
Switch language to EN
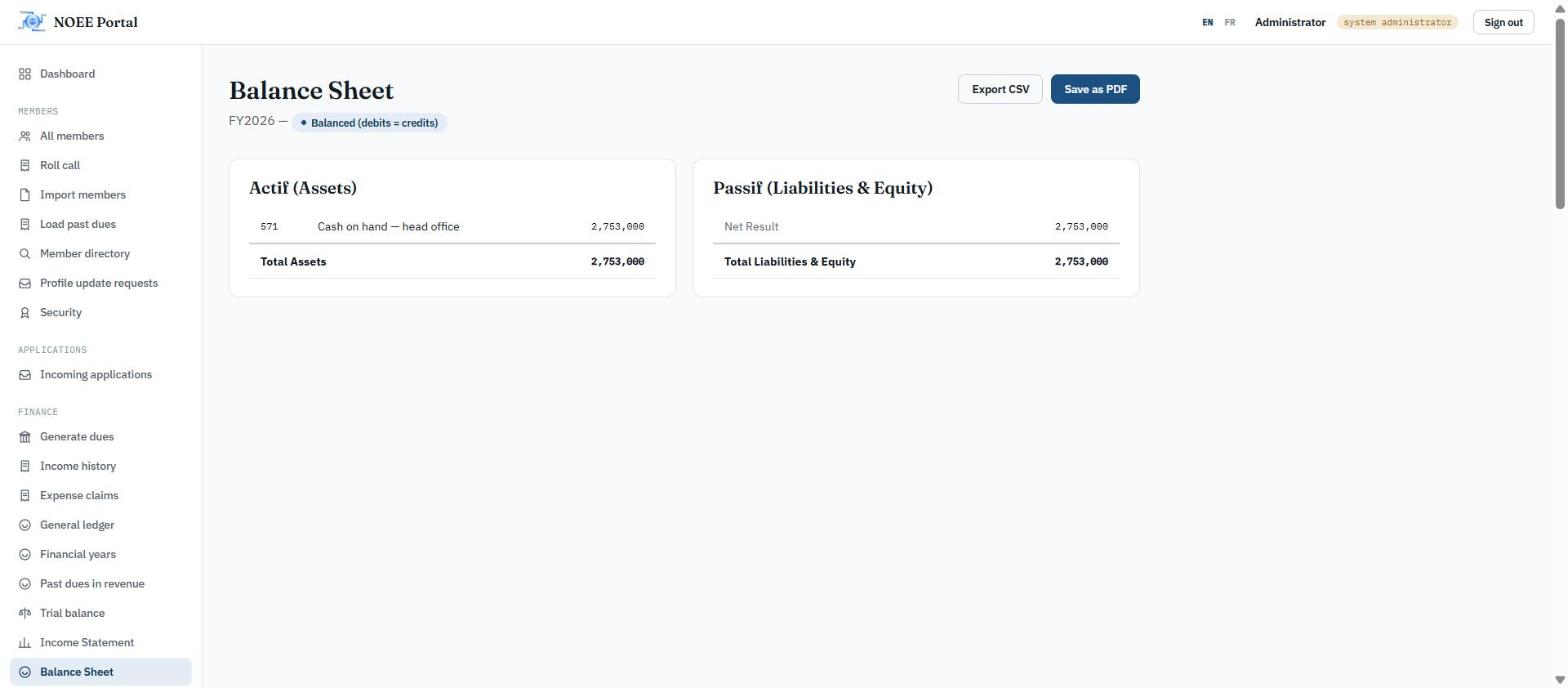pyautogui.click(x=1208, y=22)
